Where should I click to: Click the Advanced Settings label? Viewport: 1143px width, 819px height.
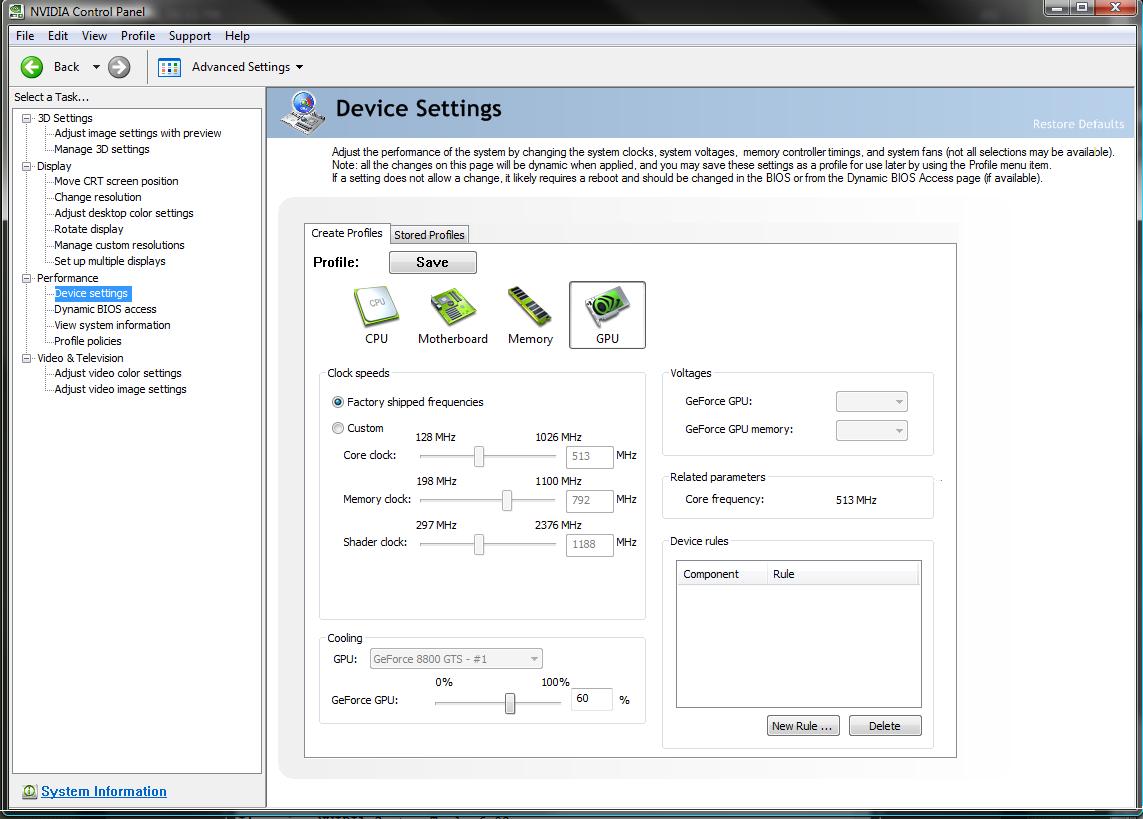(241, 67)
